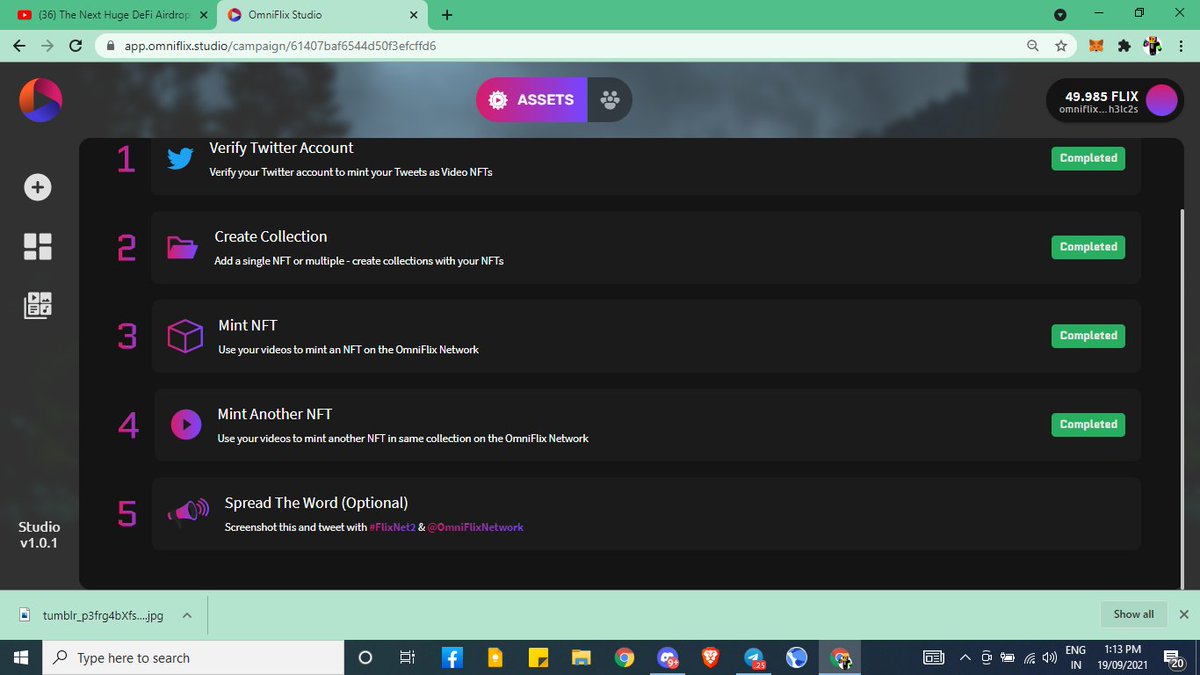The image size is (1200, 675).
Task: Click the folder icon for Create Collection
Action: tap(182, 247)
